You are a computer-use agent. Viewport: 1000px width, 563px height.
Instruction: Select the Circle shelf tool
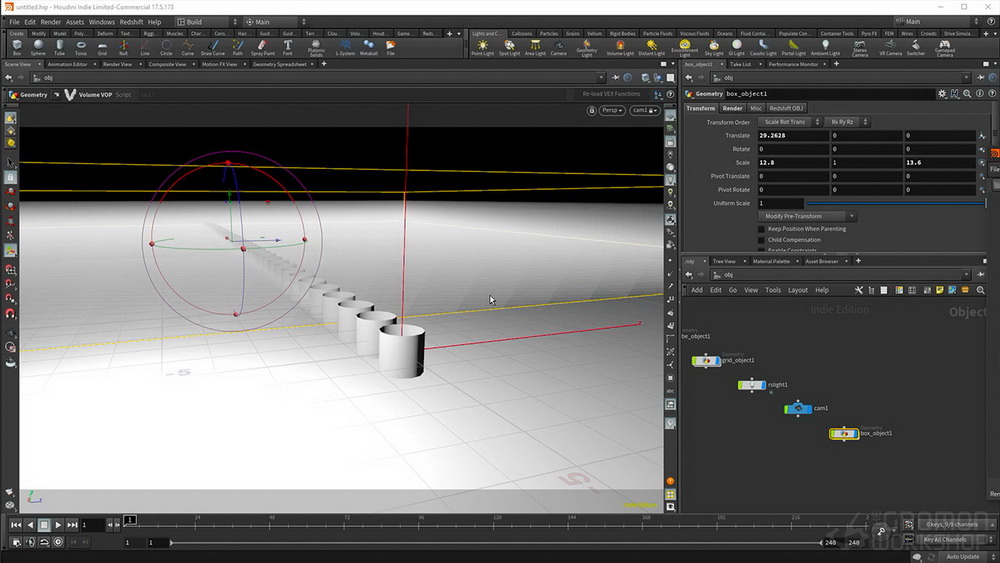point(166,48)
